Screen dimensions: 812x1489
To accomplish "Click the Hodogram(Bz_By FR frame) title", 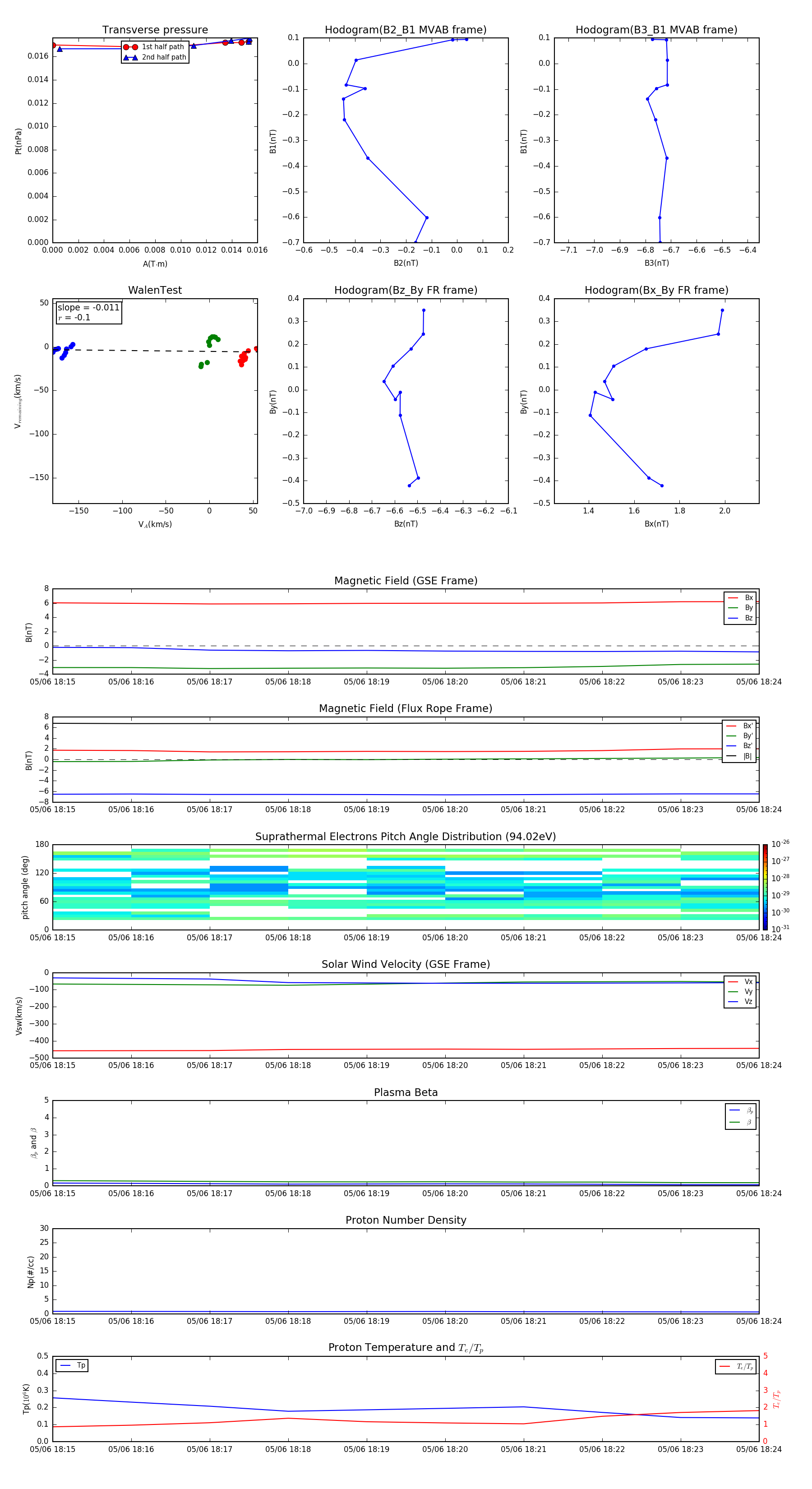I will pos(405,290).
